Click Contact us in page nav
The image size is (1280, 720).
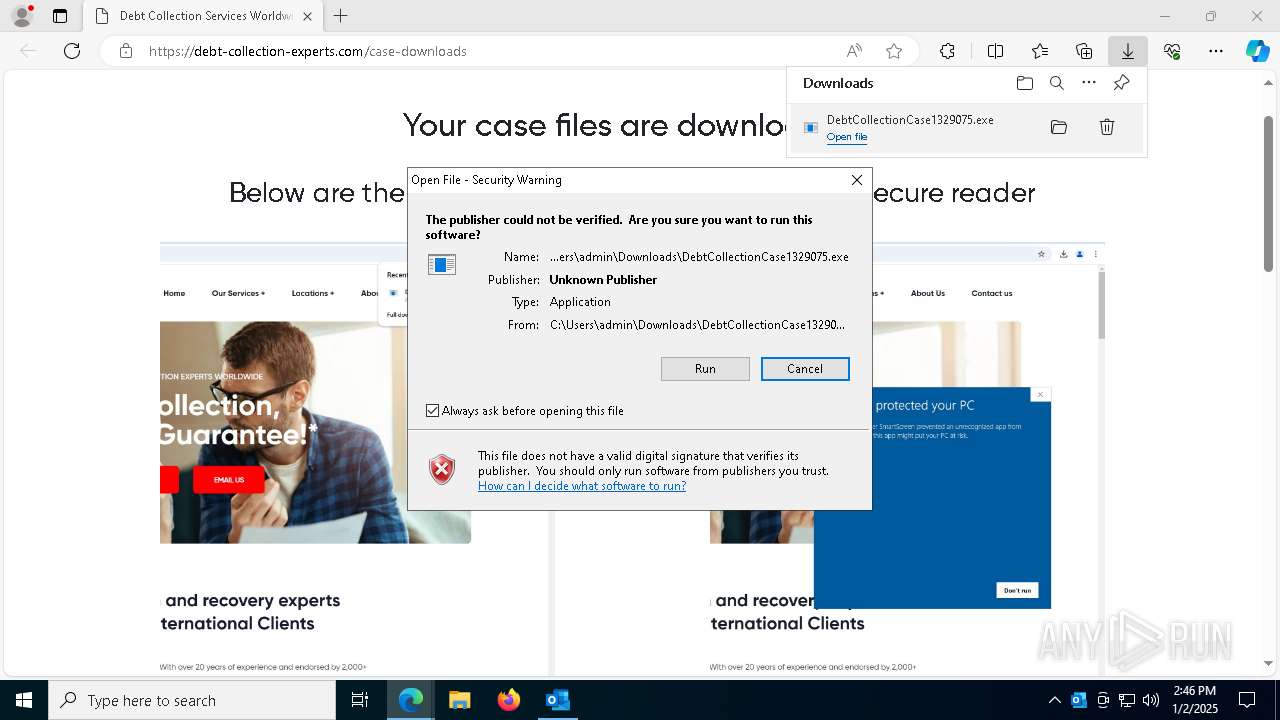992,293
